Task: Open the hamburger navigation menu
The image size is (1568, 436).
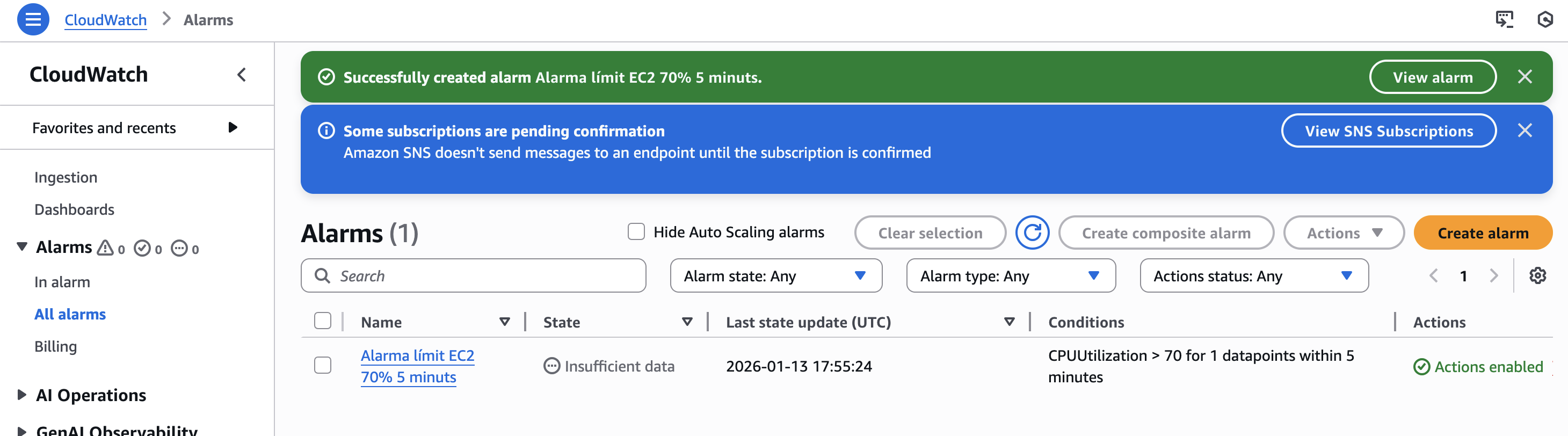Action: tap(33, 19)
